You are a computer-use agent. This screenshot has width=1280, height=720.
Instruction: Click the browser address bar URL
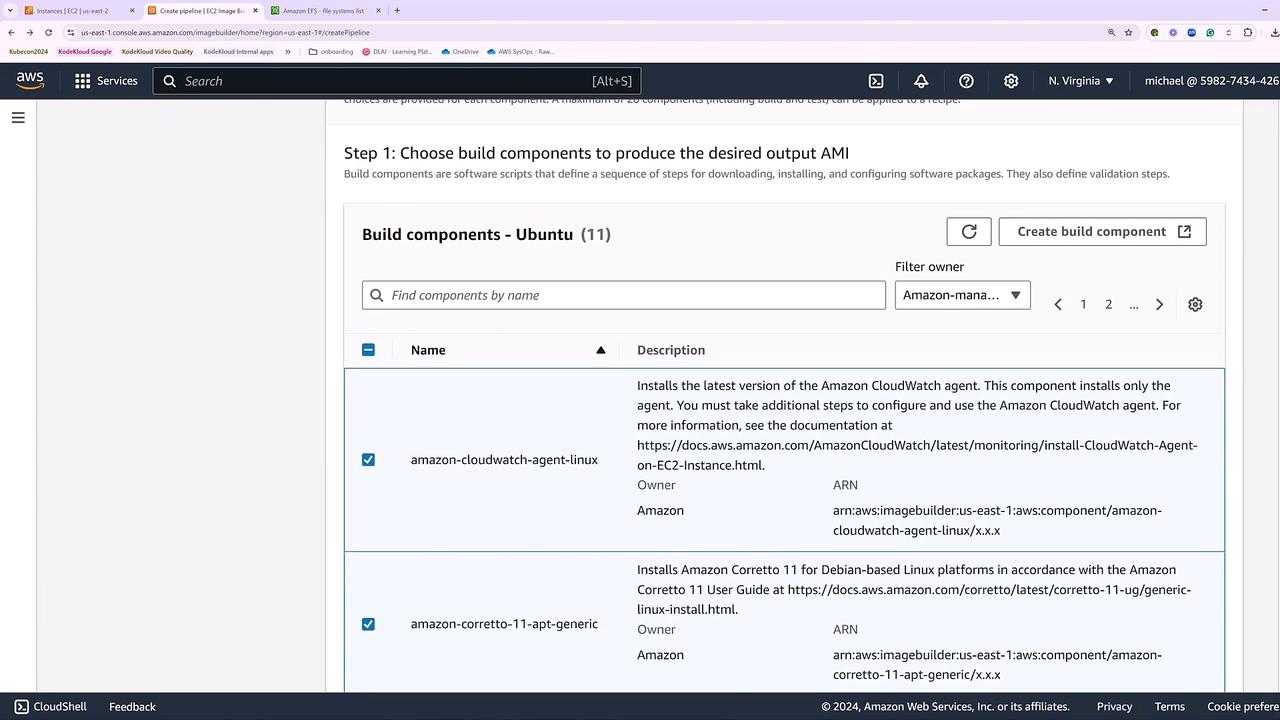(225, 32)
